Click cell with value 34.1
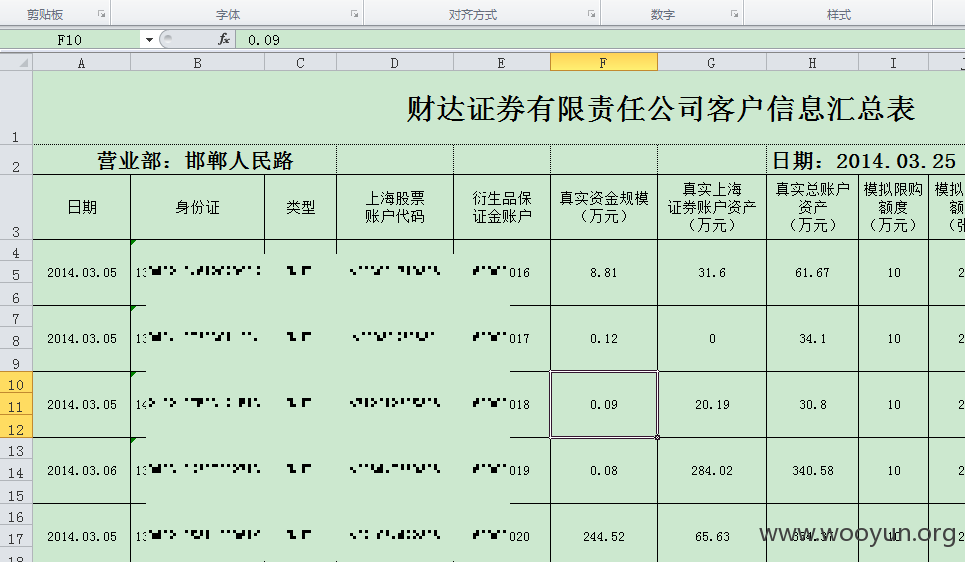 (x=812, y=339)
